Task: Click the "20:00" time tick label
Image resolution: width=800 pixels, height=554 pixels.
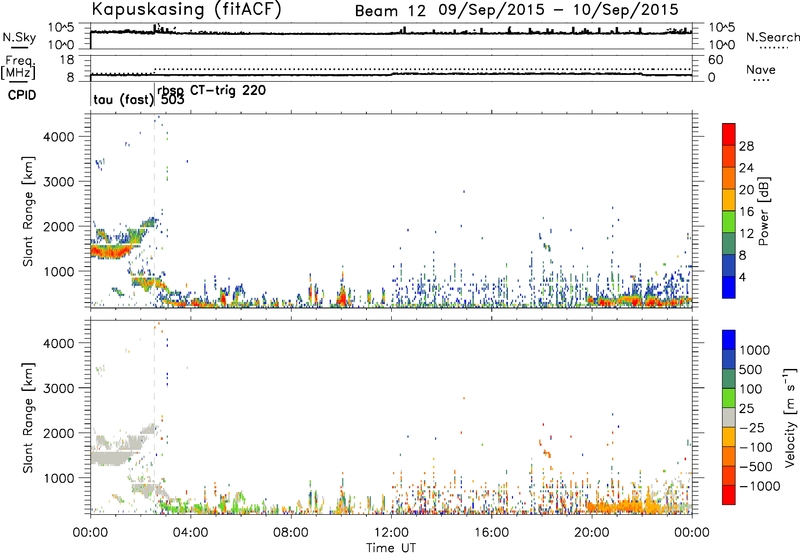Action: click(591, 533)
